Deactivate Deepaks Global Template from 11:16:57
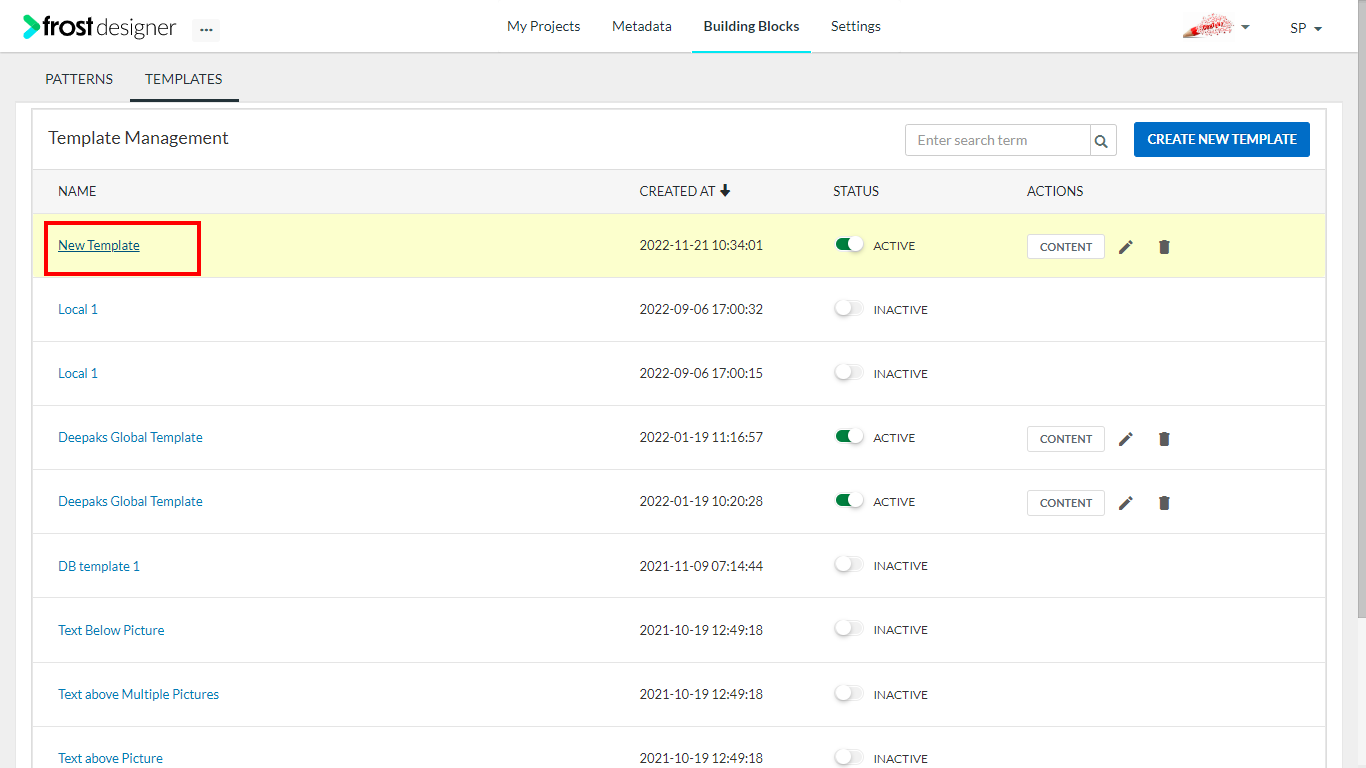 [849, 437]
